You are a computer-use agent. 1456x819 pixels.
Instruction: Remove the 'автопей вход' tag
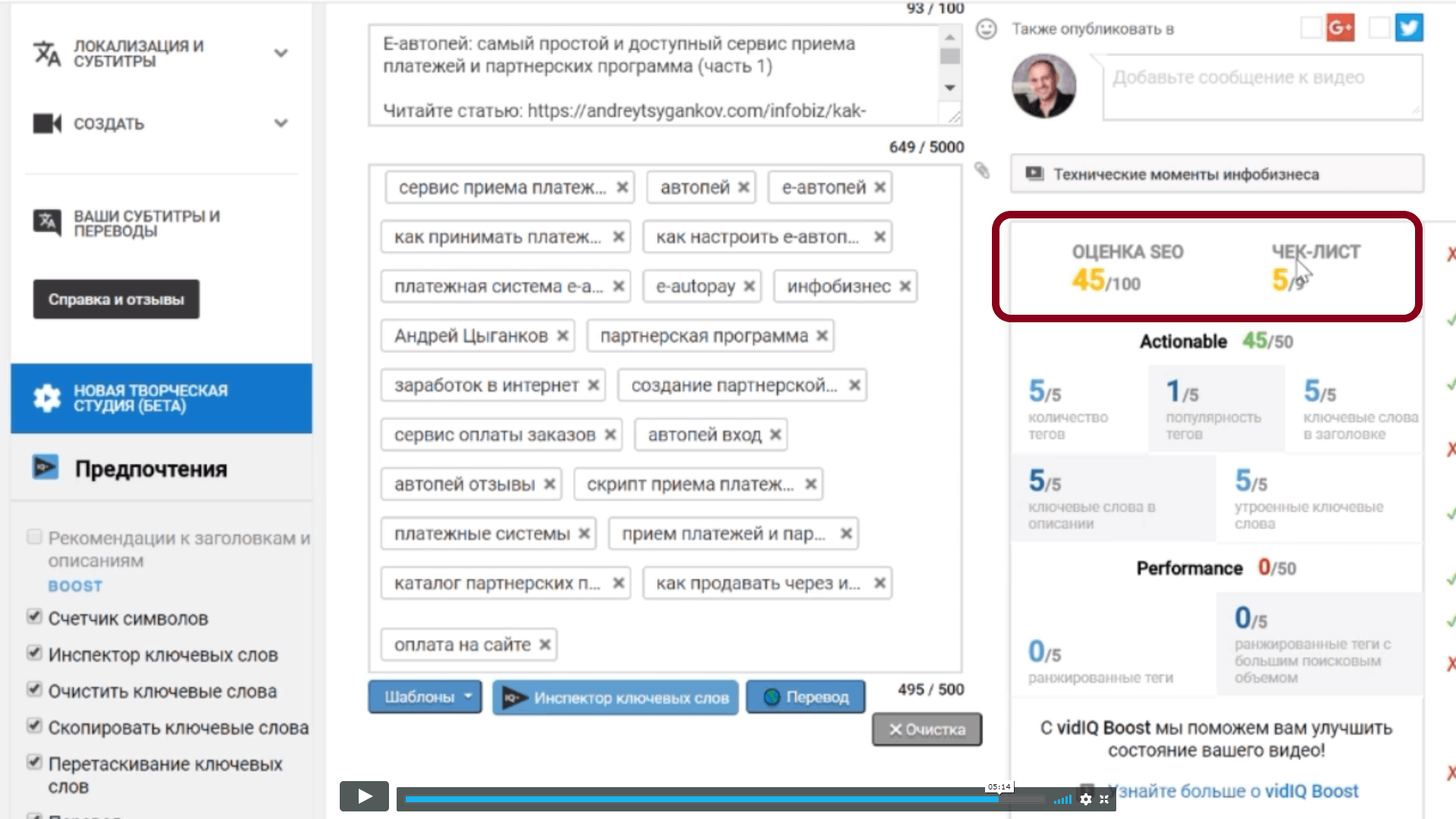click(775, 435)
